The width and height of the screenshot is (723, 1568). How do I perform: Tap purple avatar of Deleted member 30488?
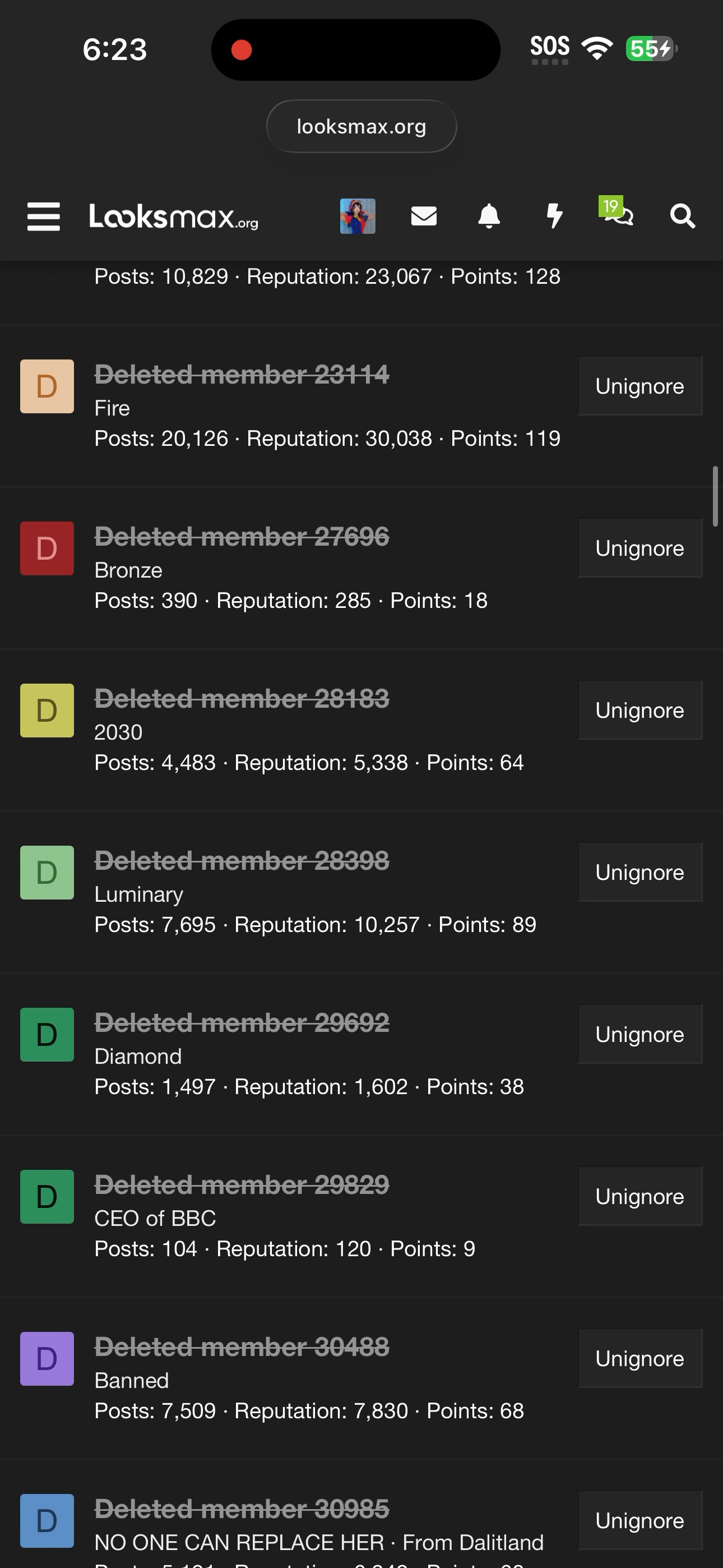pyautogui.click(x=47, y=1359)
